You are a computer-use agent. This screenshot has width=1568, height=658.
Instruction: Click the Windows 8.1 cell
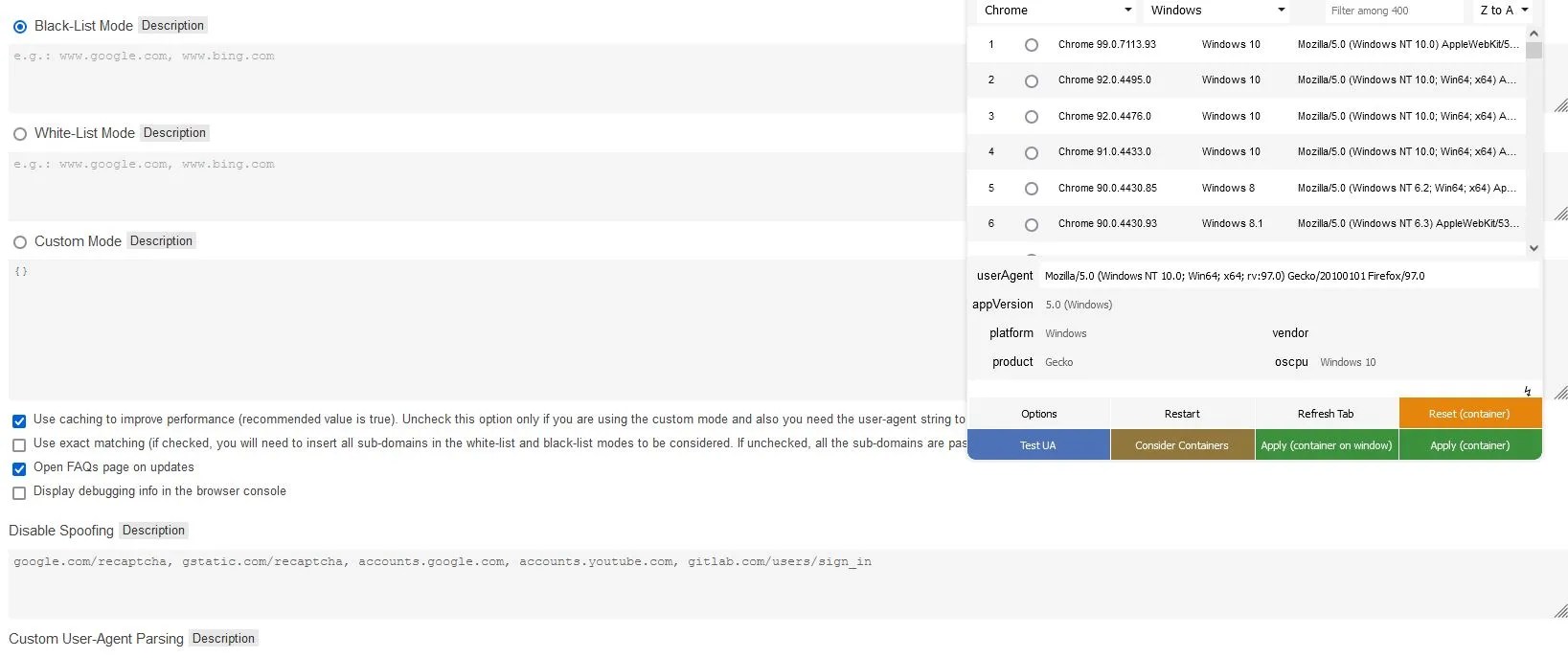(x=1232, y=224)
